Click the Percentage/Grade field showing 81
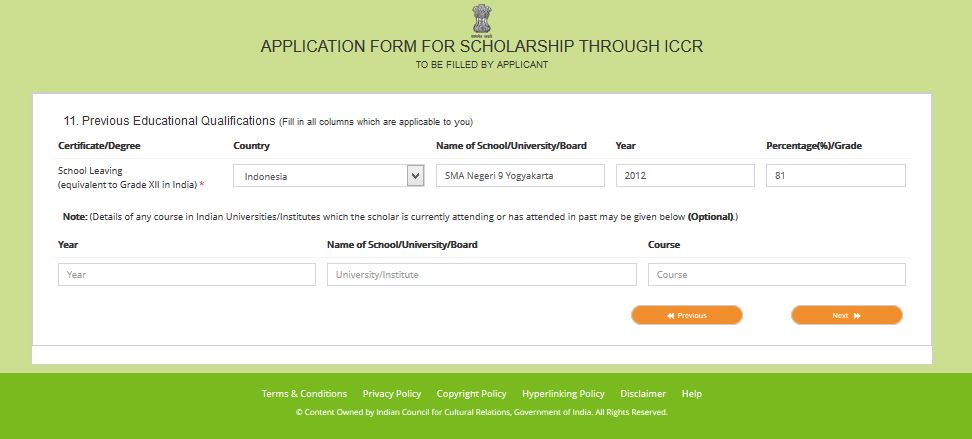This screenshot has width=972, height=439. coord(835,176)
